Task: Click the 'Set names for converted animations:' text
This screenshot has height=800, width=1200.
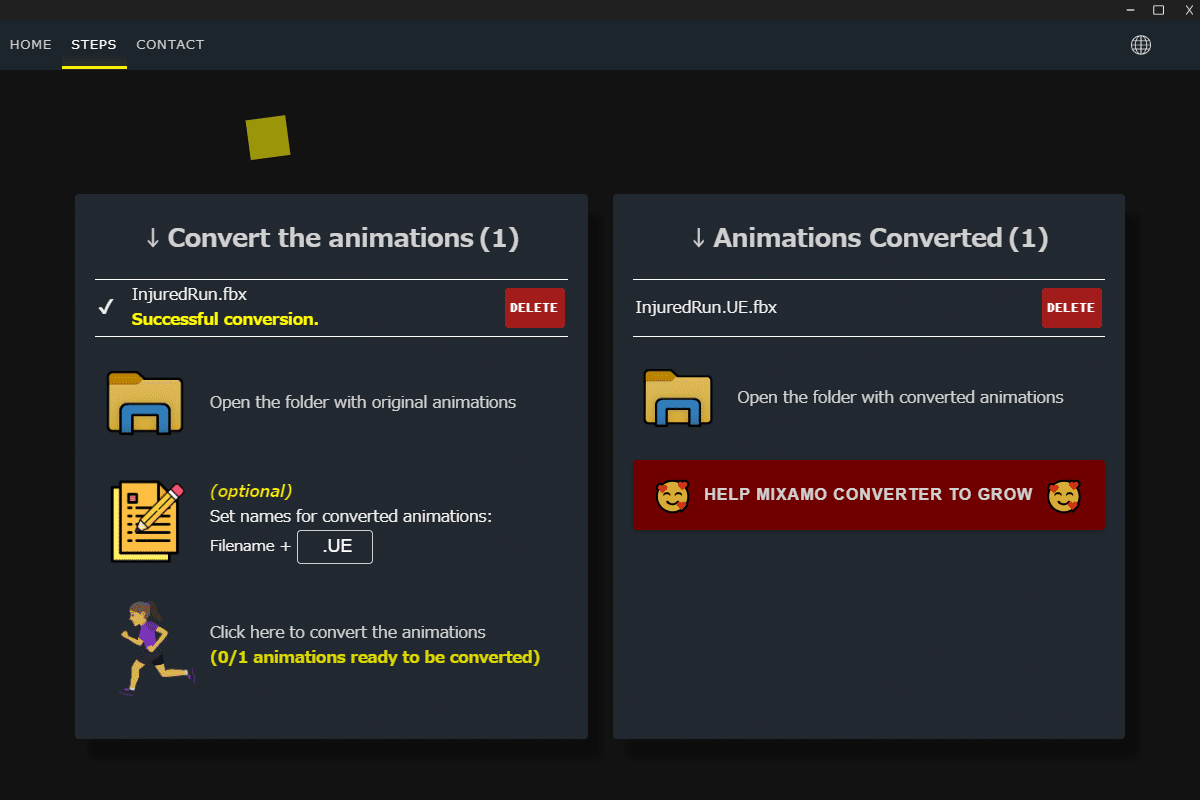Action: (x=351, y=517)
